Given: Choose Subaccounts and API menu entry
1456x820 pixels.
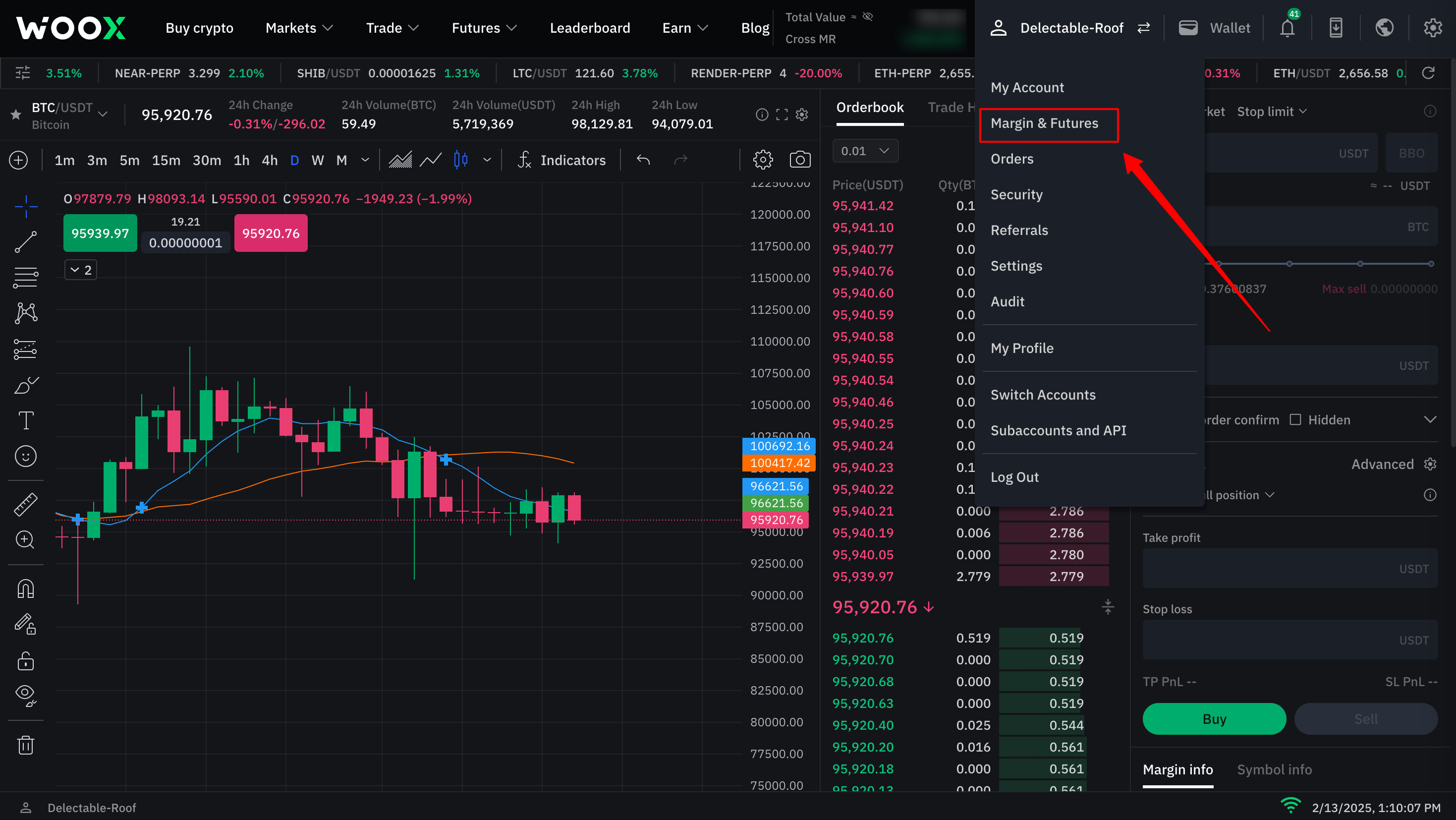Looking at the screenshot, I should [x=1058, y=430].
